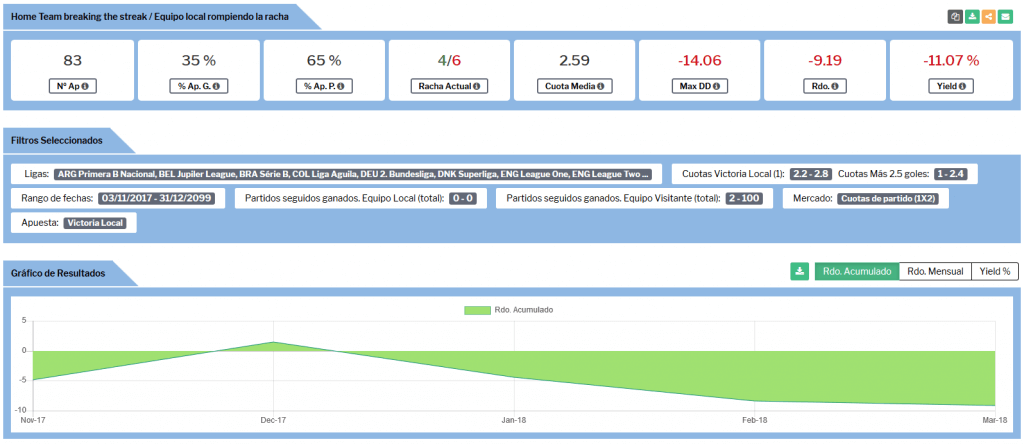The width and height of the screenshot is (1024, 444).
Task: Expand the truncated Ligas list badge
Action: pos(353,174)
